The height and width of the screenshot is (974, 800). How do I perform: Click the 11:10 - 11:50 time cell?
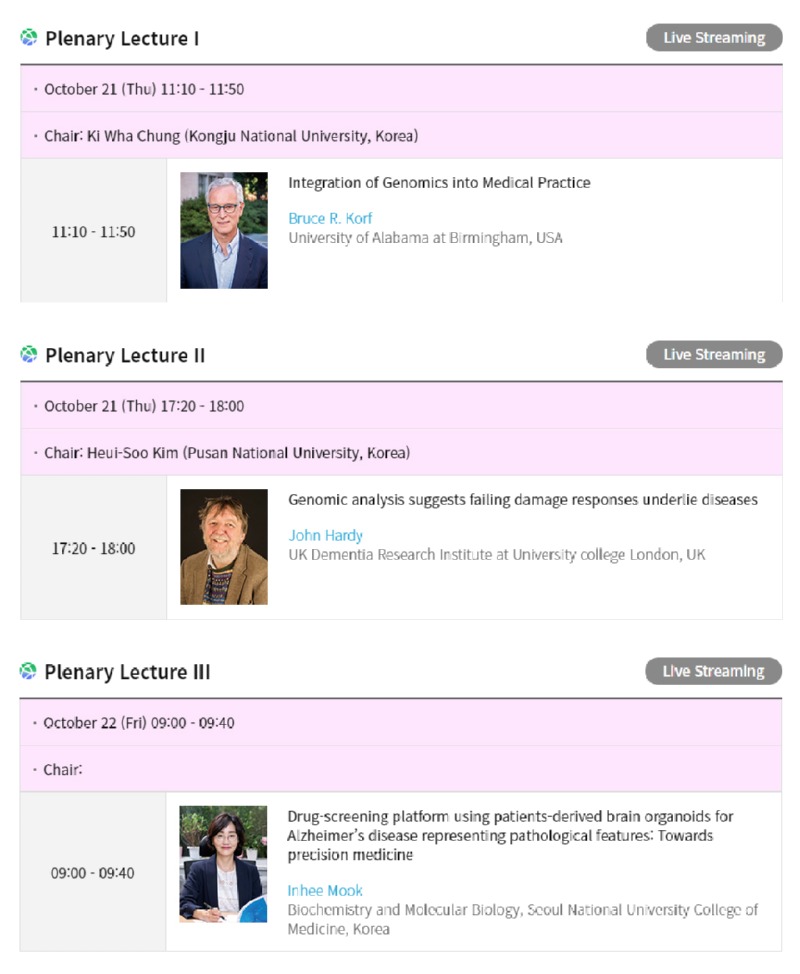coord(93,231)
